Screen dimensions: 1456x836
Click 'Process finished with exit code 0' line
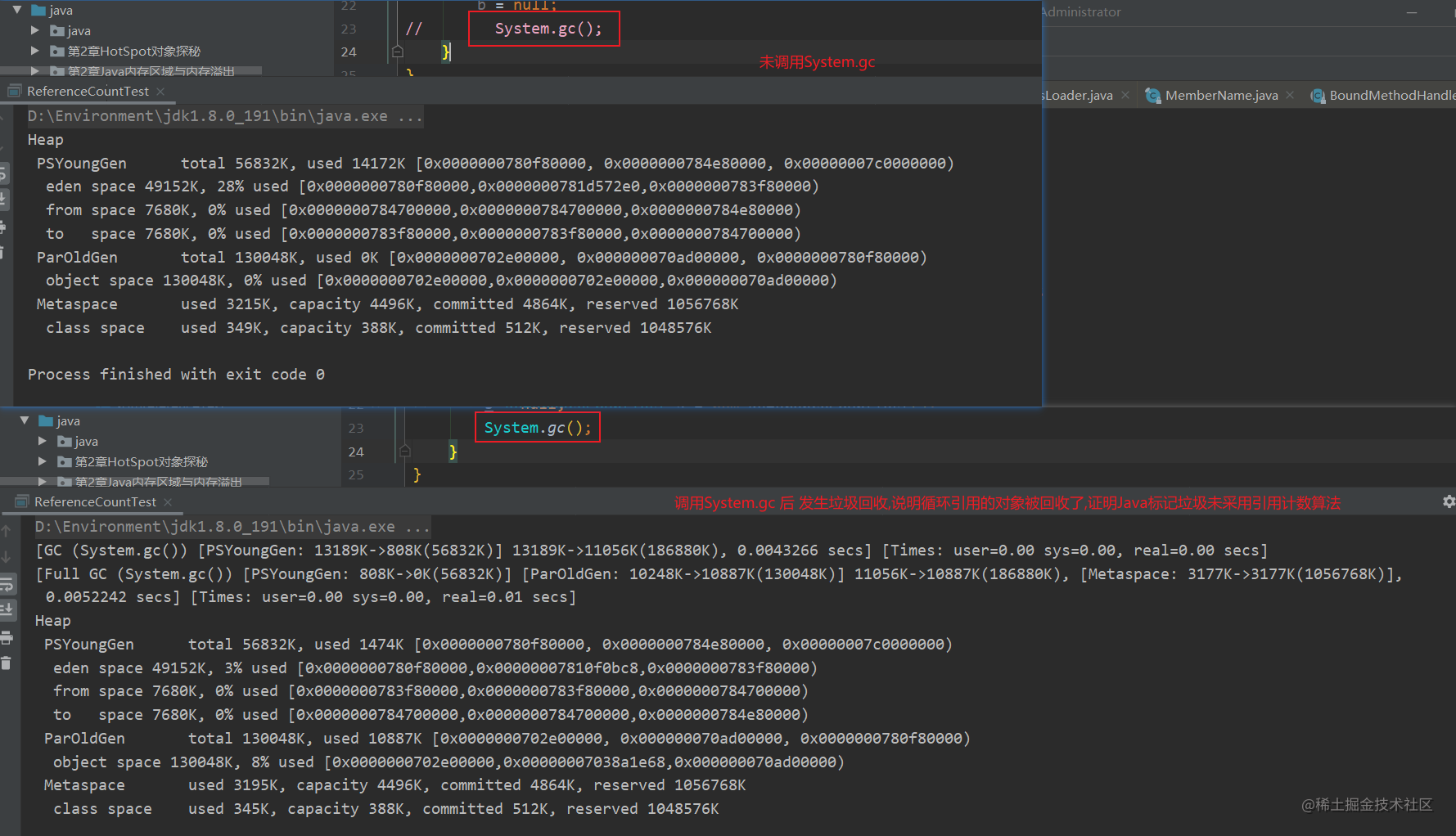pos(176,374)
